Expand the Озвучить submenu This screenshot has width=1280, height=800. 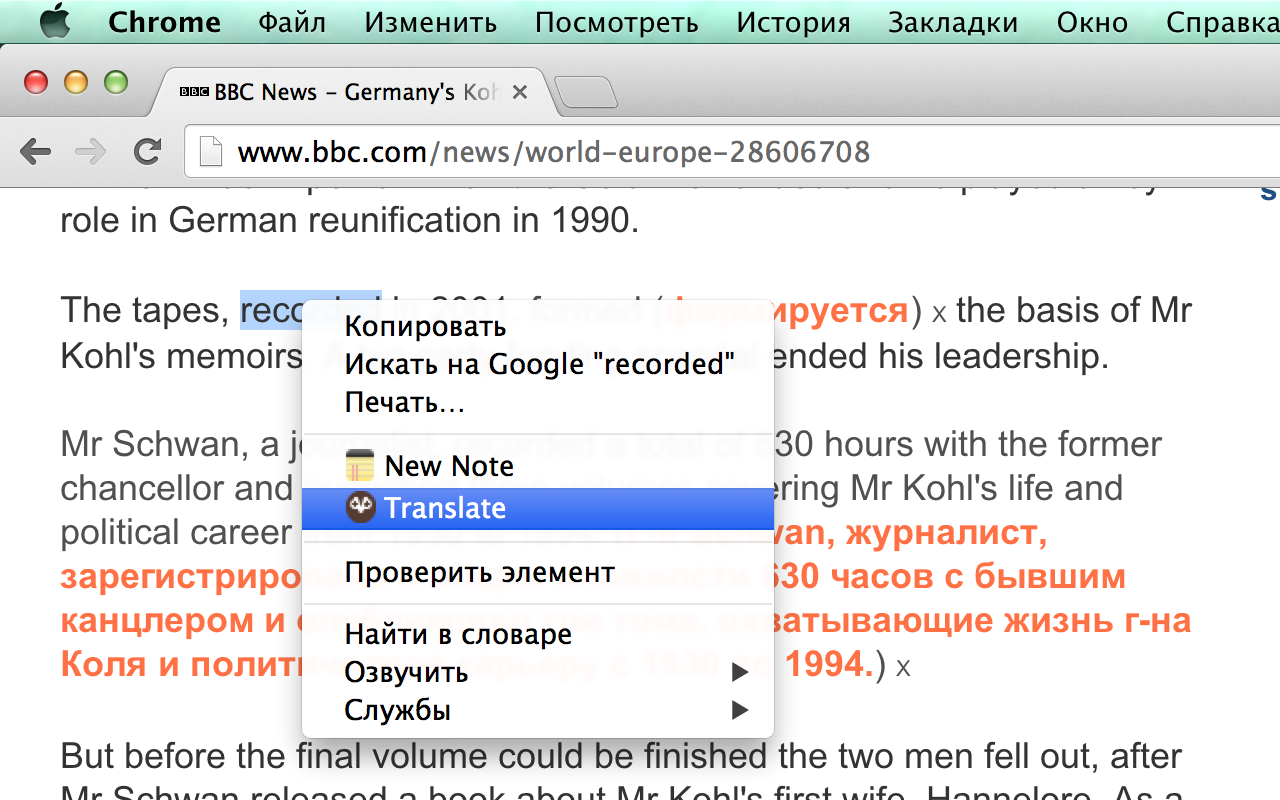click(538, 672)
